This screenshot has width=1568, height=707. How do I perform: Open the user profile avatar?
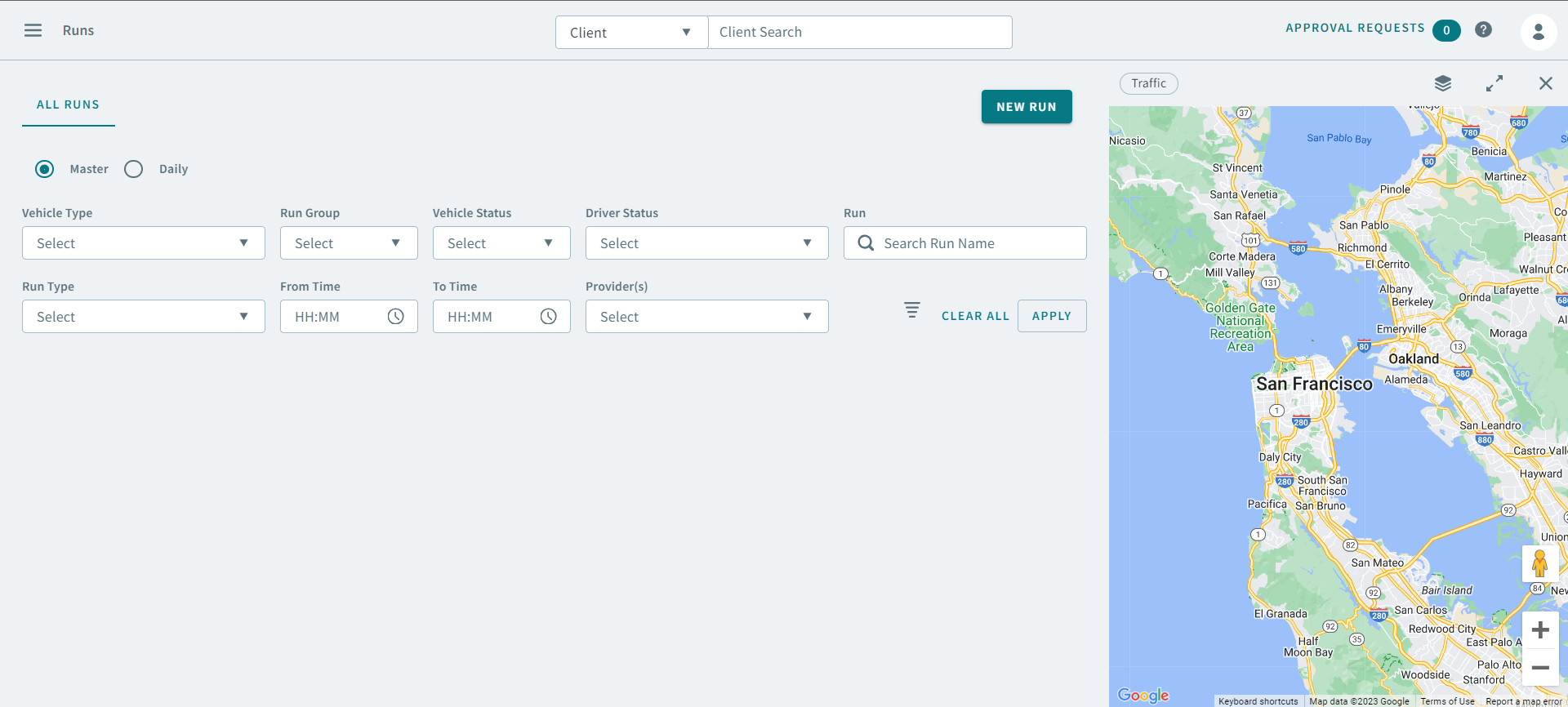point(1538,32)
